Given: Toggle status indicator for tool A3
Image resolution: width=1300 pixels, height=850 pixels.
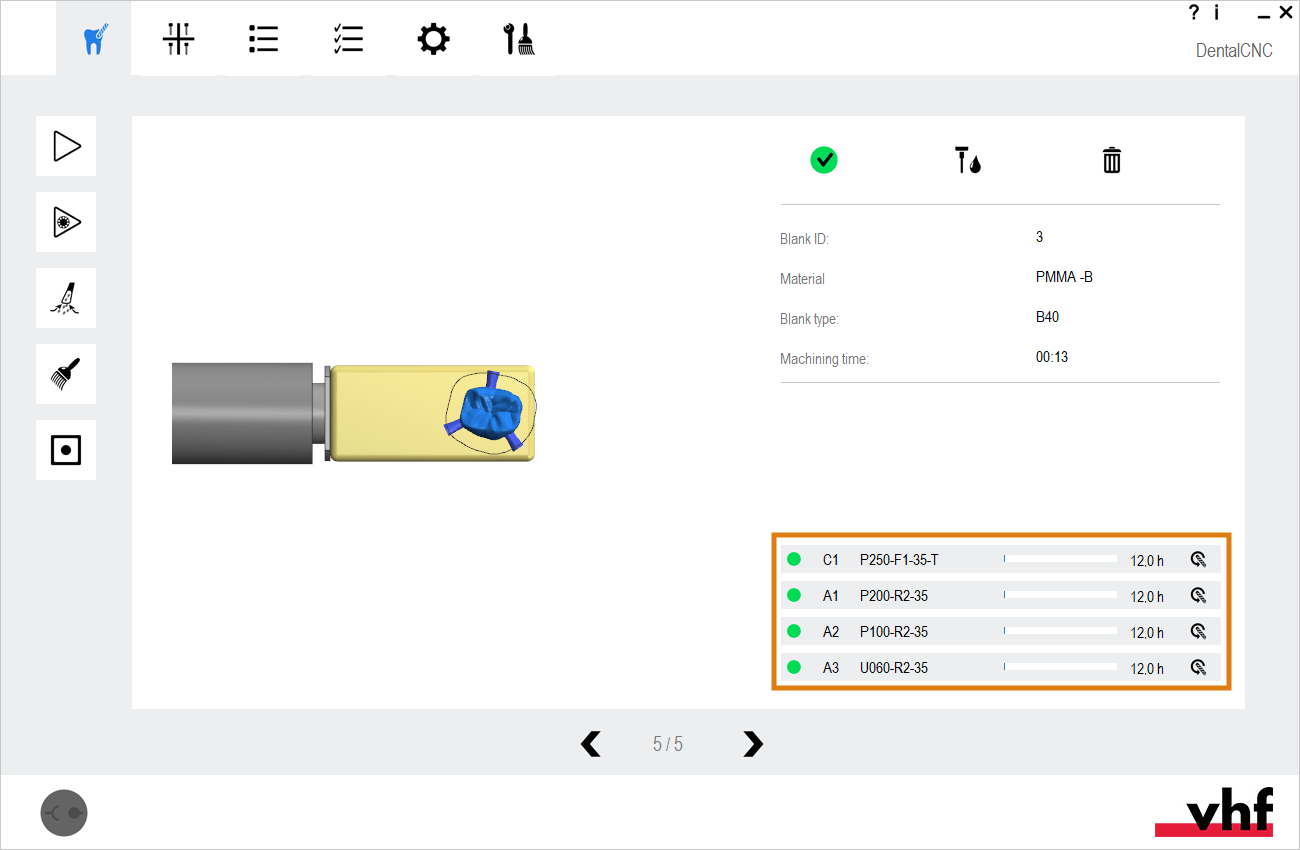Looking at the screenshot, I should coord(795,667).
